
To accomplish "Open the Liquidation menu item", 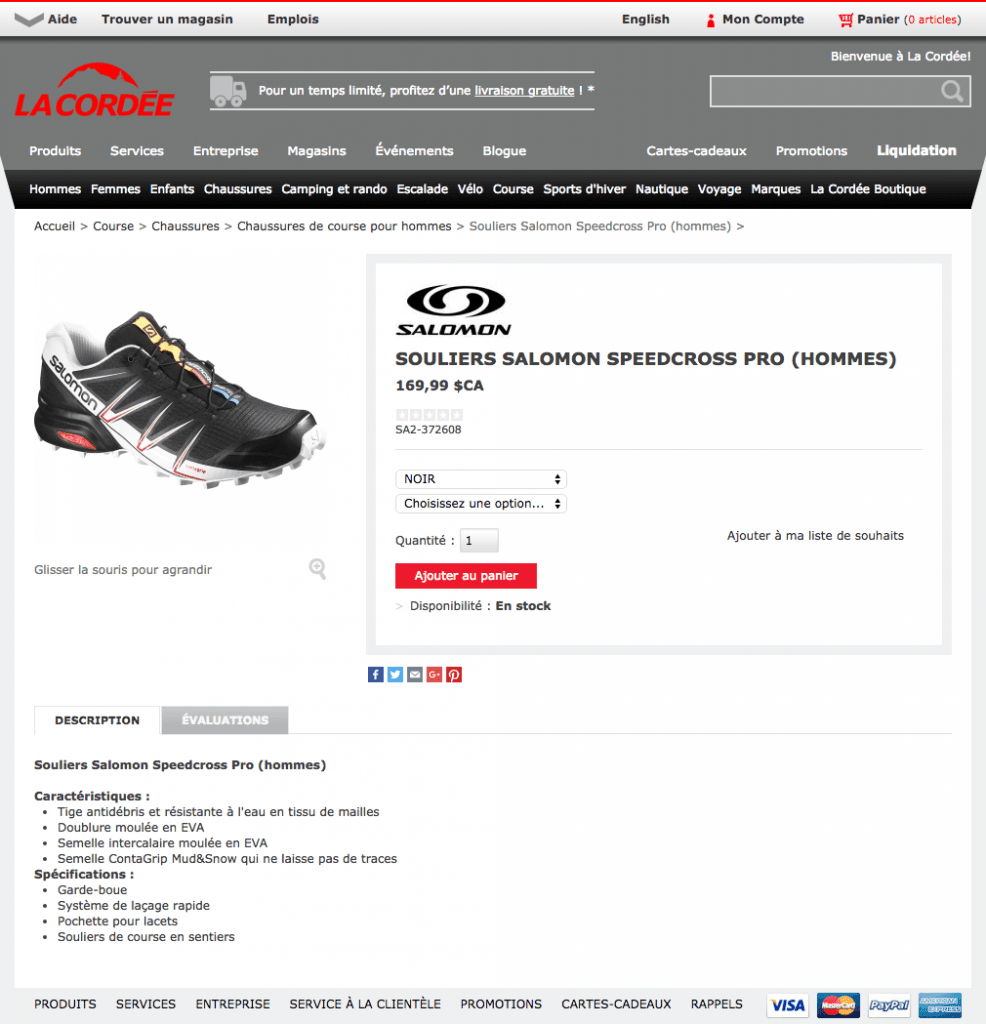I will (x=916, y=151).
